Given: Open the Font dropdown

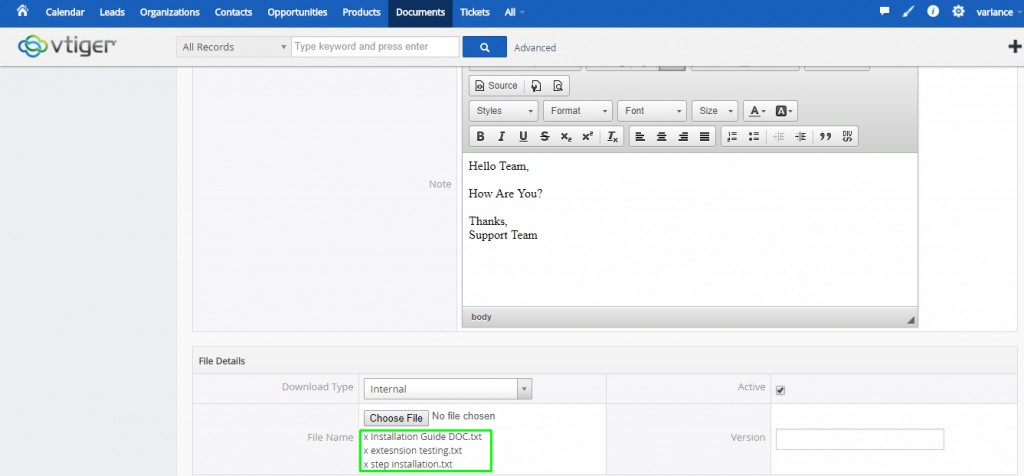Looking at the screenshot, I should click(652, 111).
